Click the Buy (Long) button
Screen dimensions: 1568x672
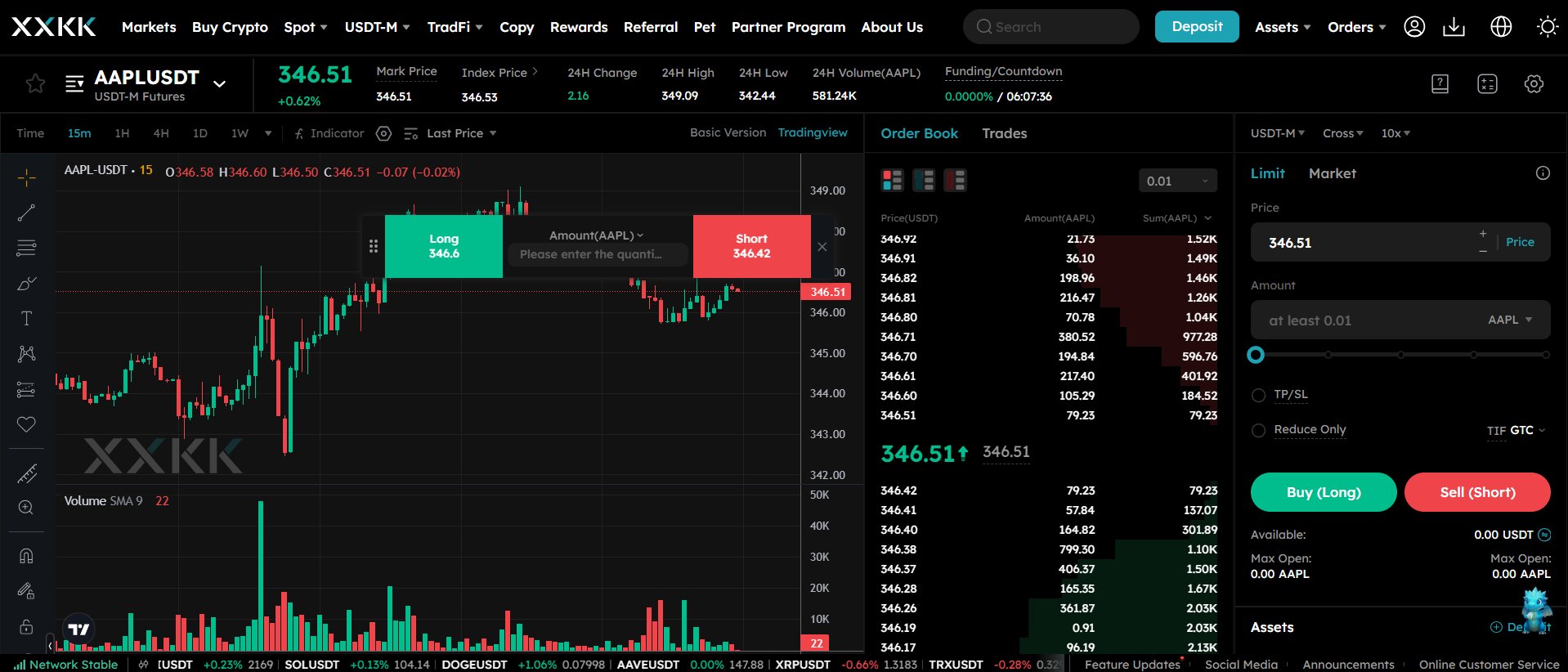point(1324,492)
